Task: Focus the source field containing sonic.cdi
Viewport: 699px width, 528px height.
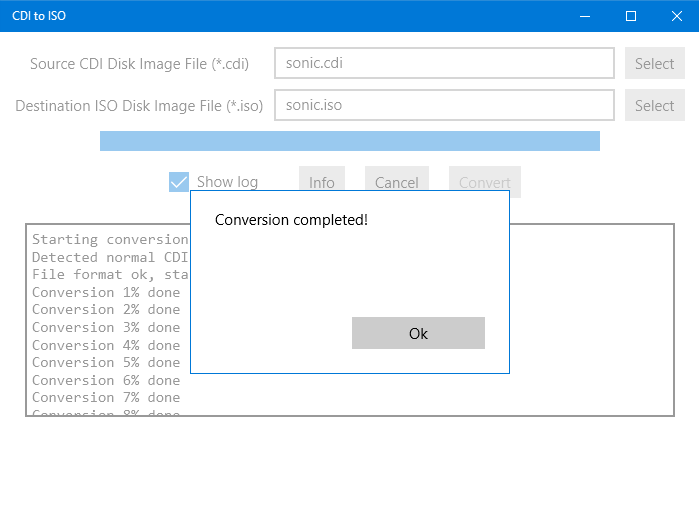Action: tap(444, 63)
